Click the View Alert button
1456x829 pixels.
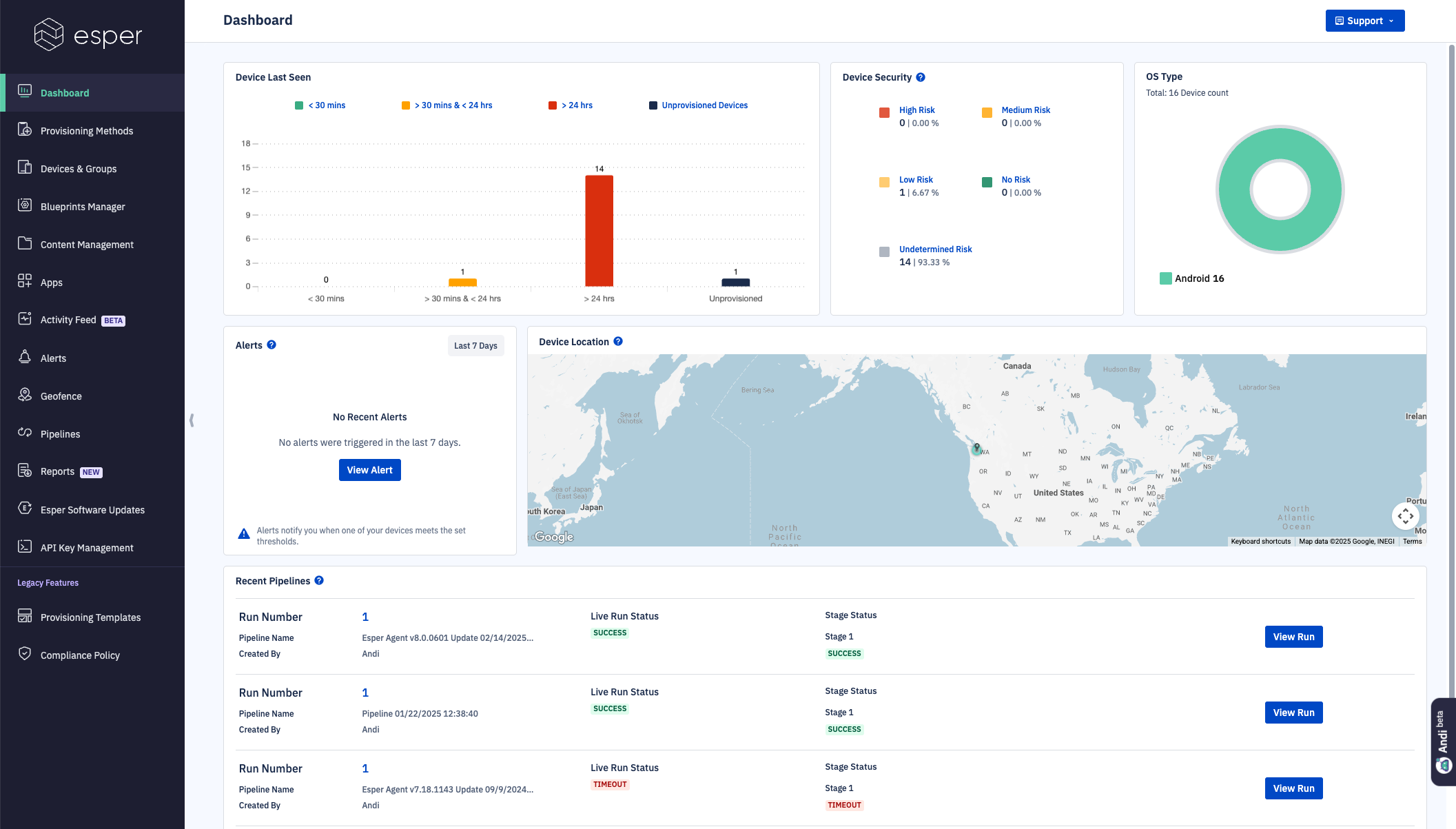click(369, 469)
